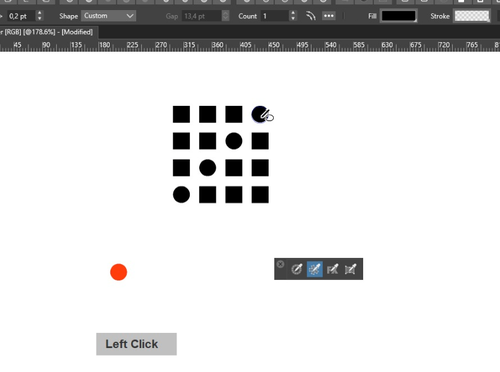The height and width of the screenshot is (372, 500).
Task: Click the black circle in the grid's third row
Action: 207,168
